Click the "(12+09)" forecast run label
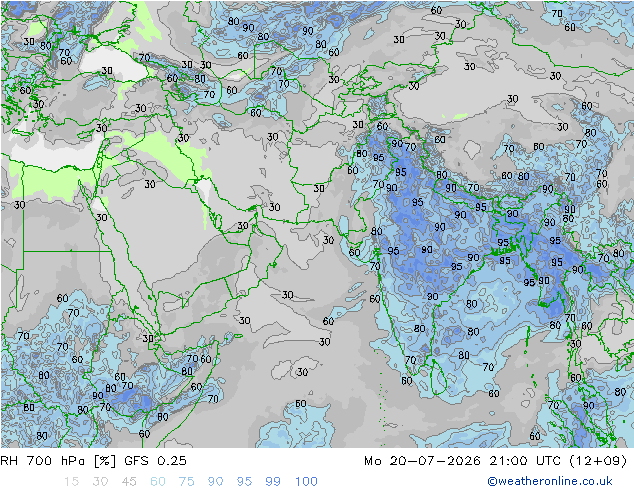The height and width of the screenshot is (490, 634). pyautogui.click(x=598, y=461)
